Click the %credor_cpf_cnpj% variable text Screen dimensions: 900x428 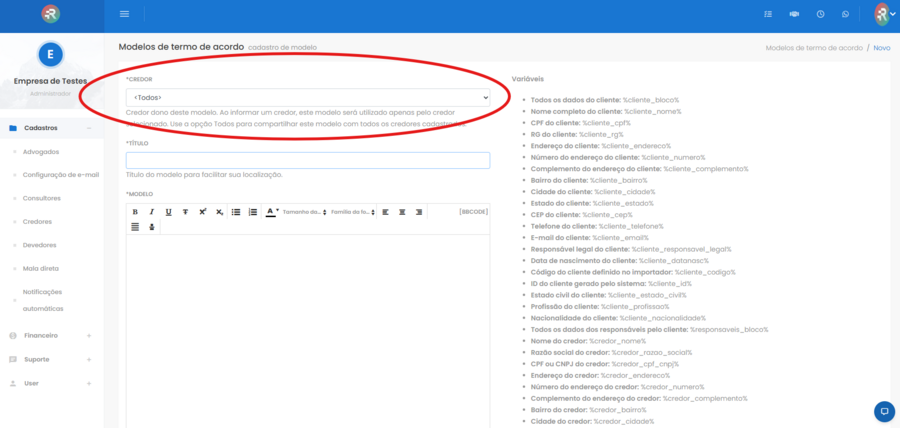point(646,364)
